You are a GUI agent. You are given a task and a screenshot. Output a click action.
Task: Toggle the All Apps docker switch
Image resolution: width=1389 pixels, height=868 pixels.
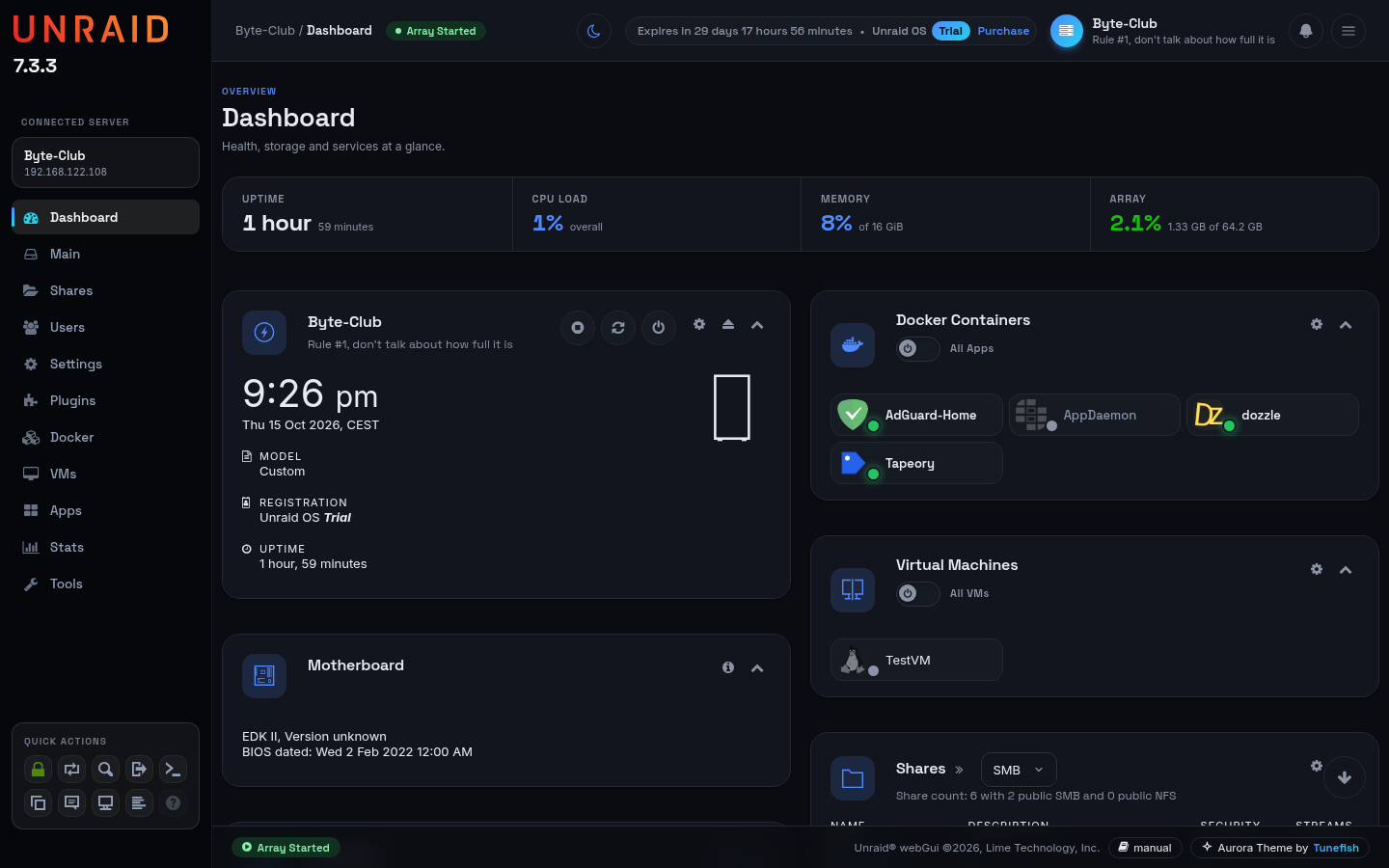pos(918,348)
